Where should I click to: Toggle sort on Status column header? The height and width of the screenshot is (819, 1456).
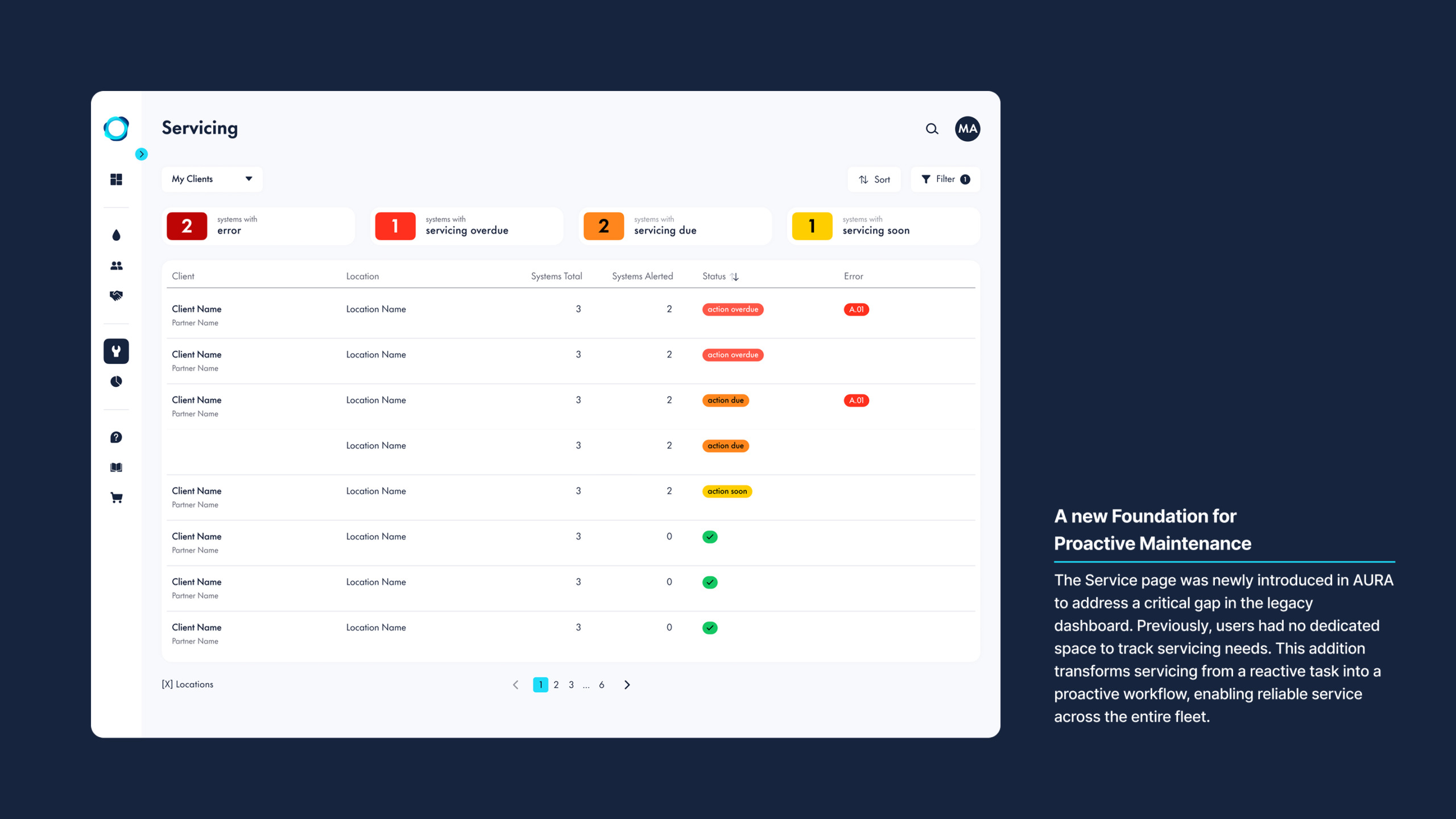coord(734,276)
